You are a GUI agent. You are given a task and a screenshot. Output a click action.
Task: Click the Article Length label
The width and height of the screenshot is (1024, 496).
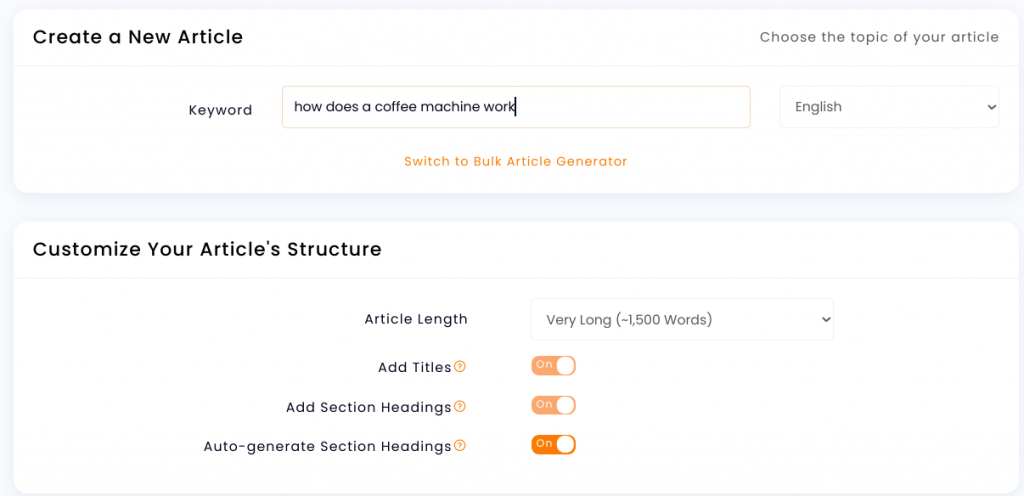click(x=416, y=319)
